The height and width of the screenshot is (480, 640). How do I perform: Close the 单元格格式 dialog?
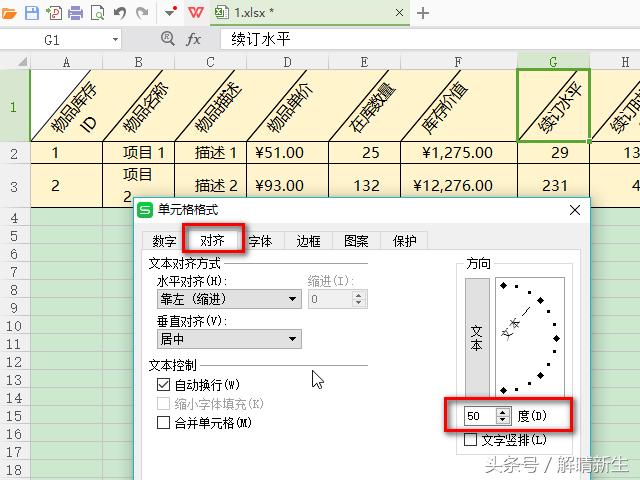[x=575, y=210]
